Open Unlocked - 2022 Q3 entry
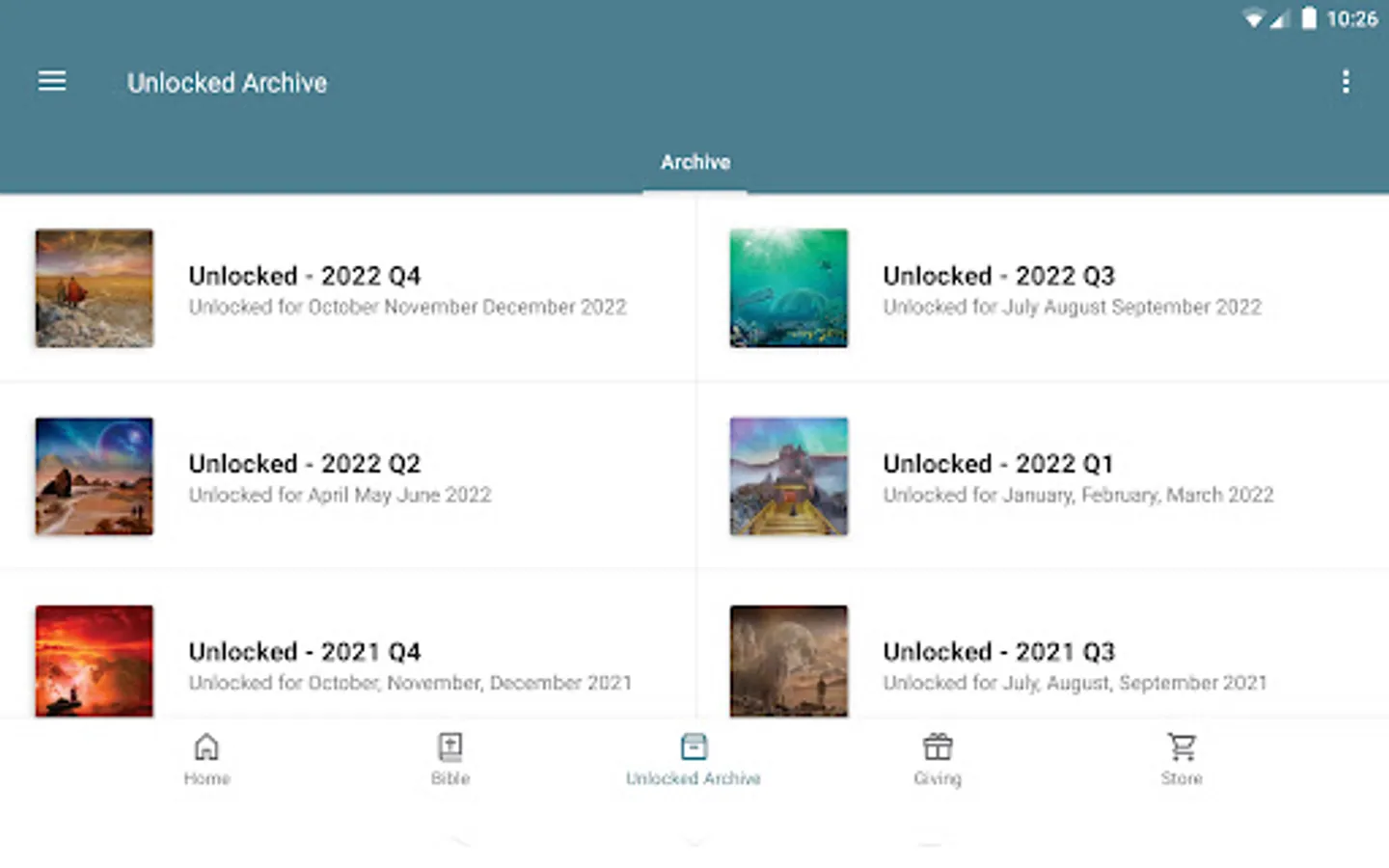This screenshot has width=1389, height=868. click(999, 277)
